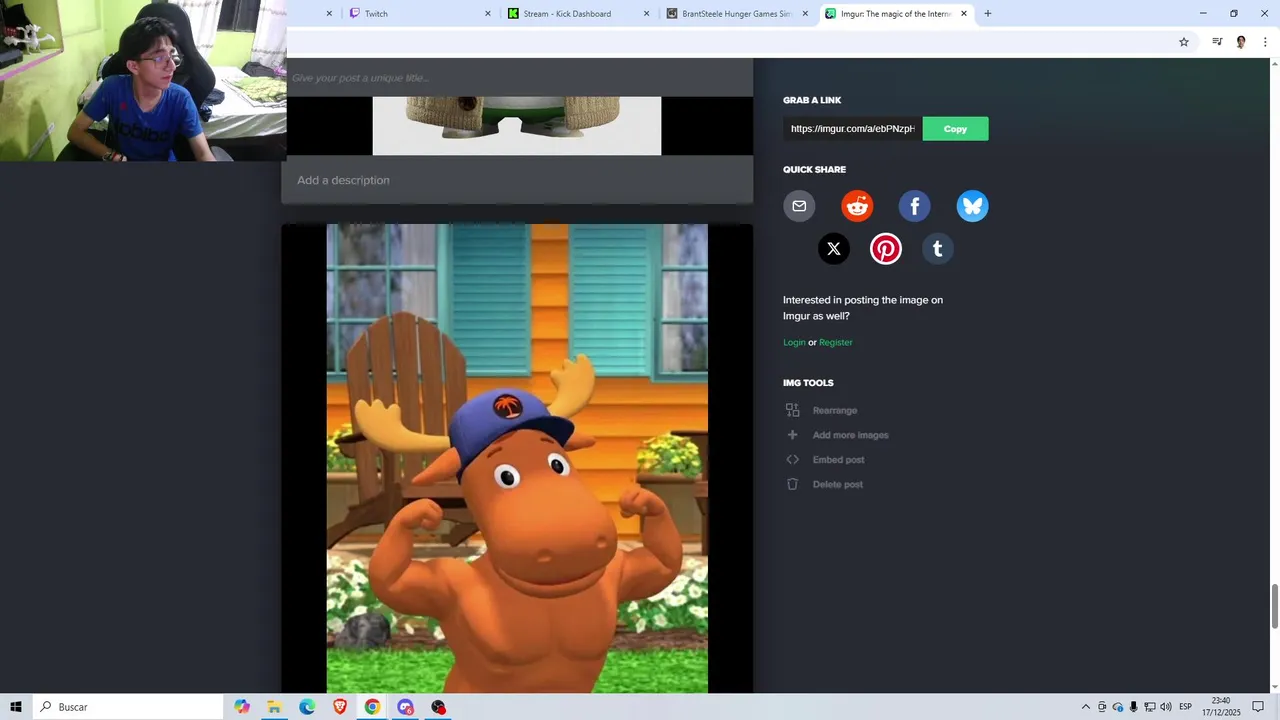
Task: Click the Windows Buscar search box
Action: [128, 707]
